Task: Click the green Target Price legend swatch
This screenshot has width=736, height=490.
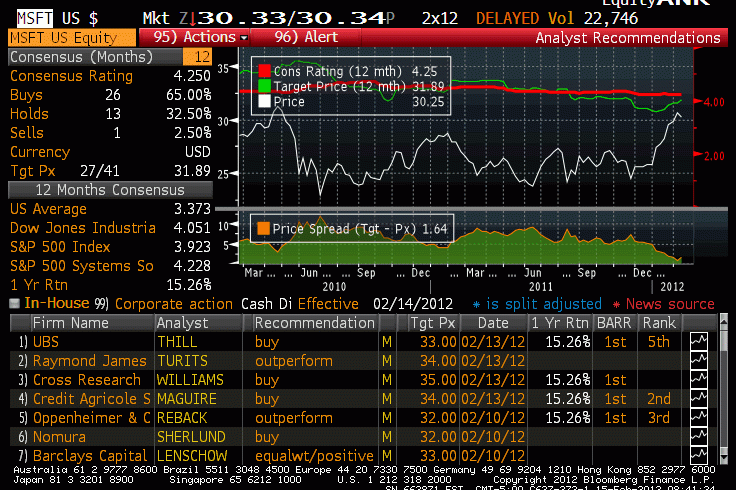Action: (265, 87)
